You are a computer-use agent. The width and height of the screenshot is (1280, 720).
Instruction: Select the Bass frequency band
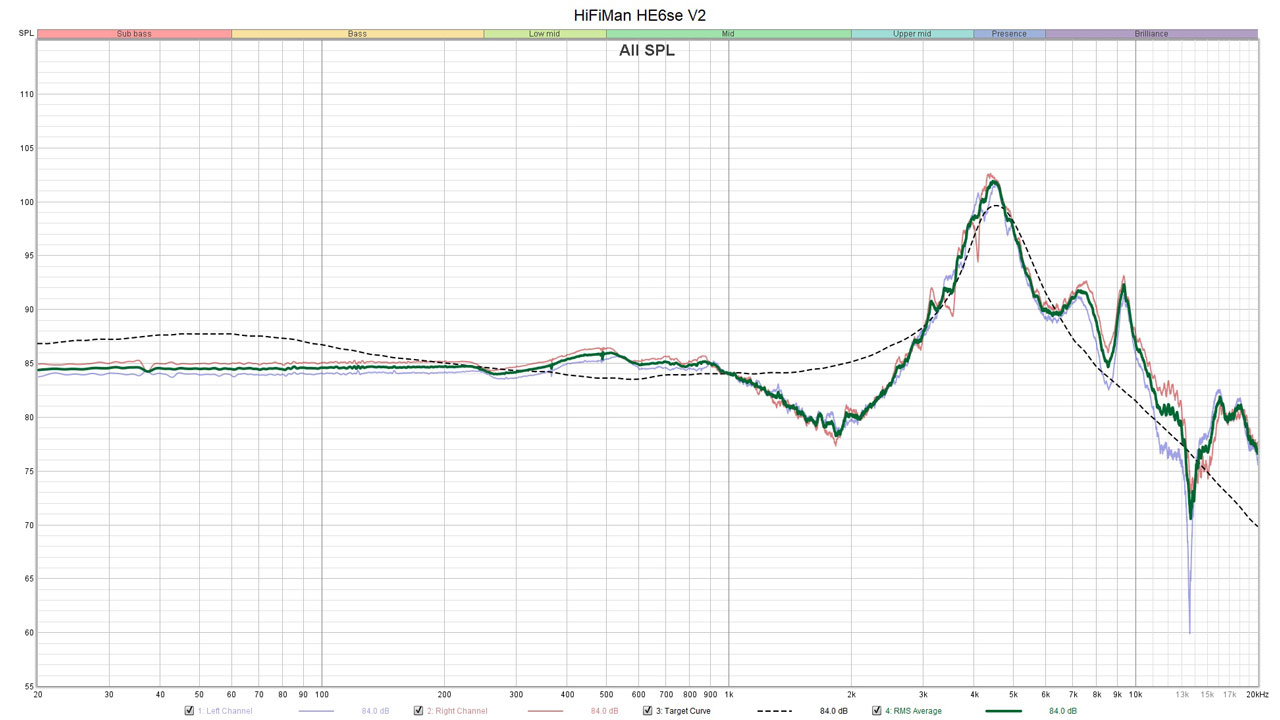tap(357, 34)
